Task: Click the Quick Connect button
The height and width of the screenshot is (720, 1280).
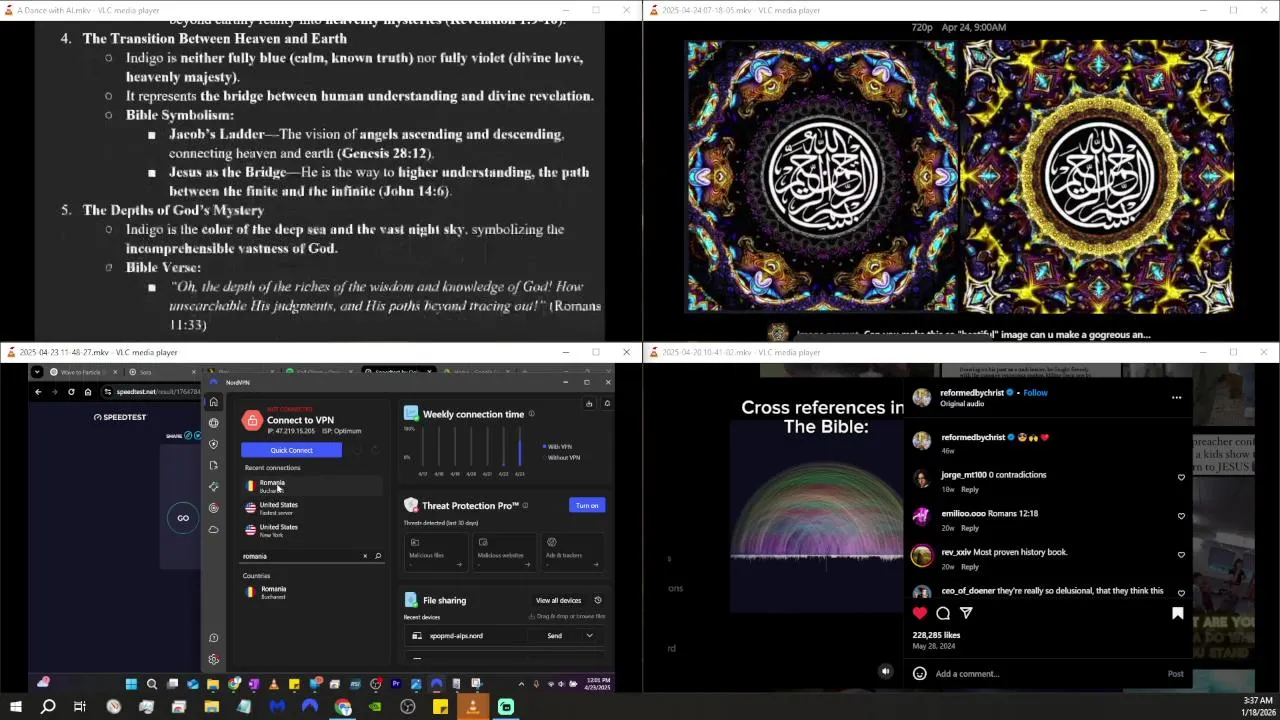Action: (x=291, y=450)
